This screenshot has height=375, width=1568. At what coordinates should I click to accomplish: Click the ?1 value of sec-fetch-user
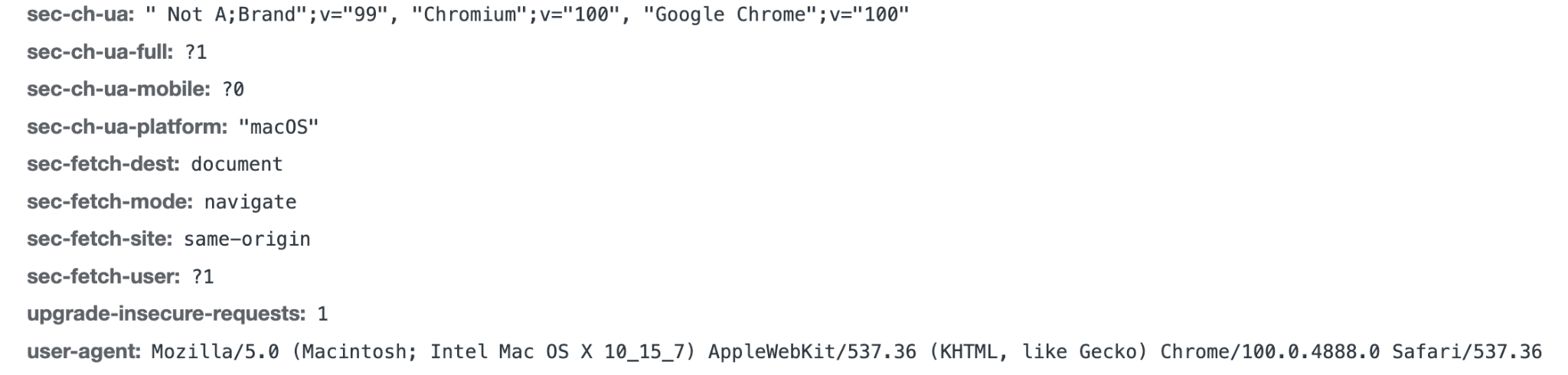[203, 277]
